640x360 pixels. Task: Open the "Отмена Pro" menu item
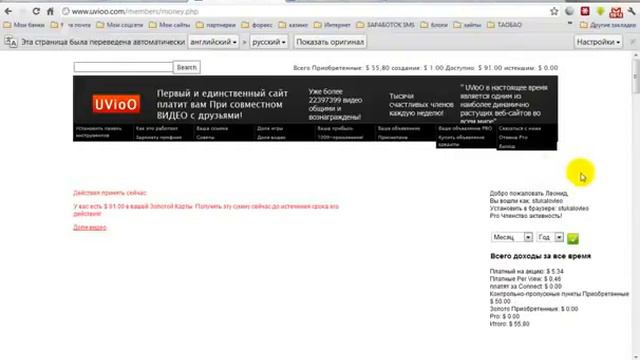click(513, 138)
